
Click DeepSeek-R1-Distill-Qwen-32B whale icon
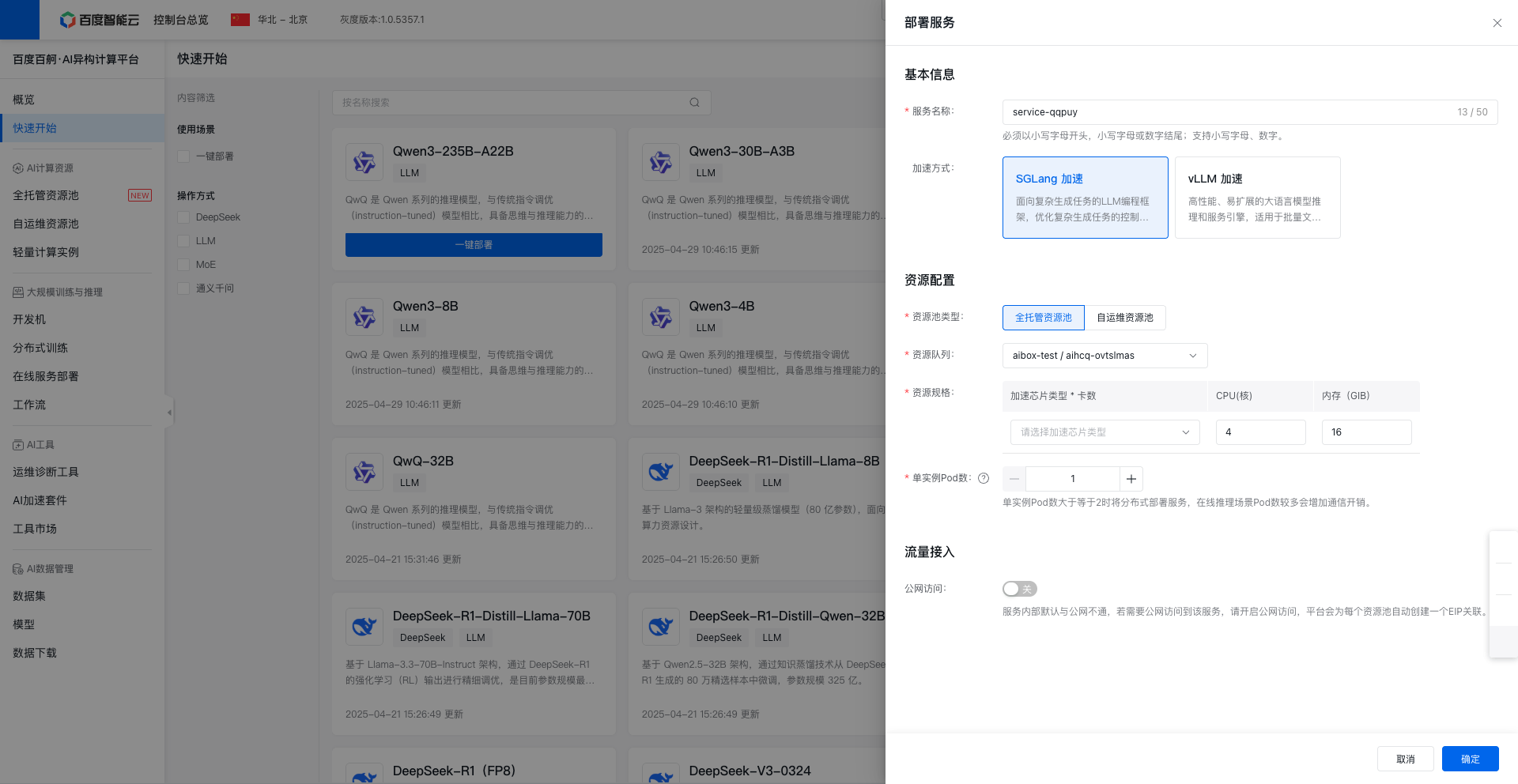click(x=661, y=627)
